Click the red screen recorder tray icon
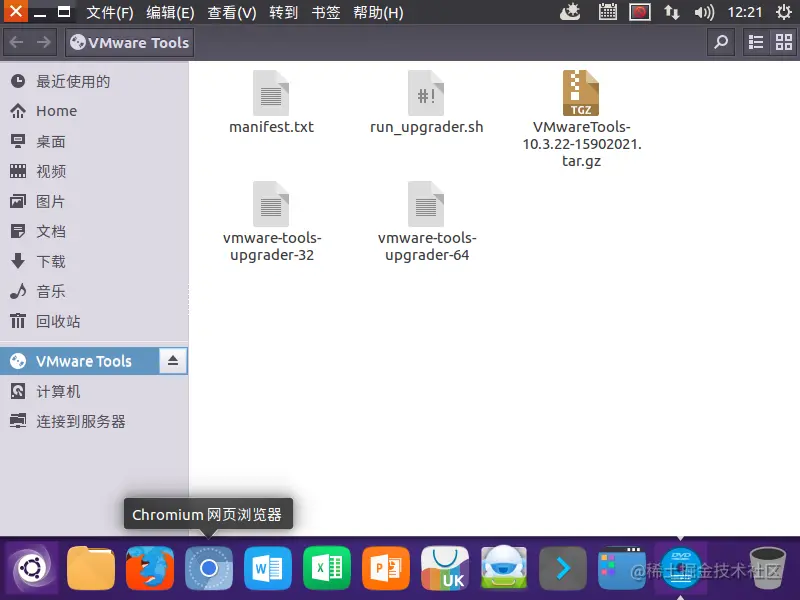 click(640, 12)
